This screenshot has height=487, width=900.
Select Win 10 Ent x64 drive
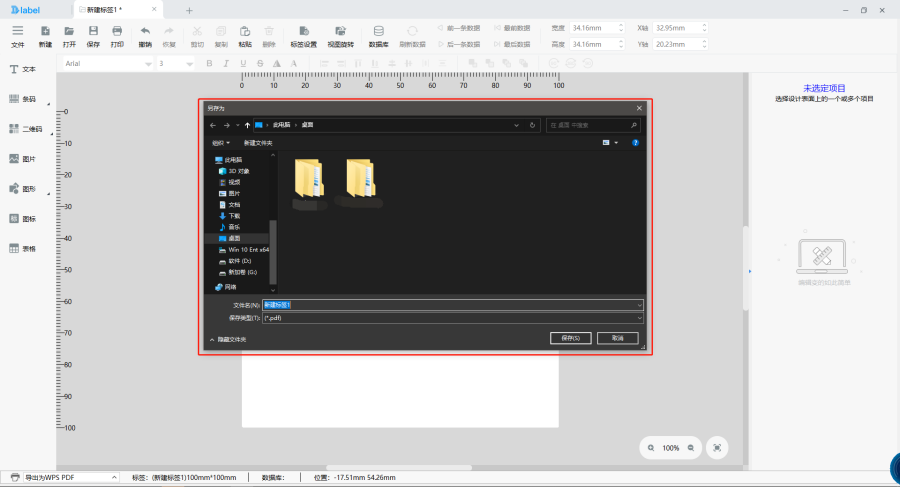point(244,250)
